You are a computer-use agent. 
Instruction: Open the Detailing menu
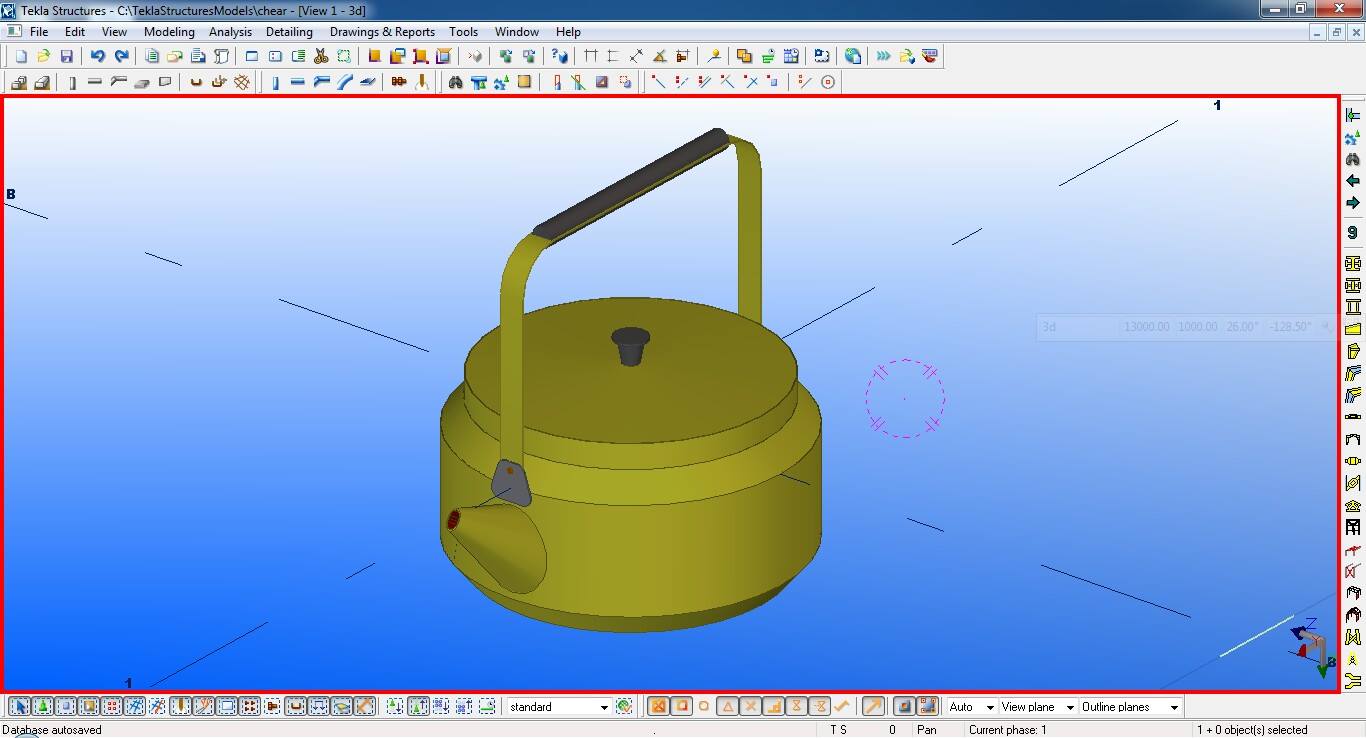[289, 32]
